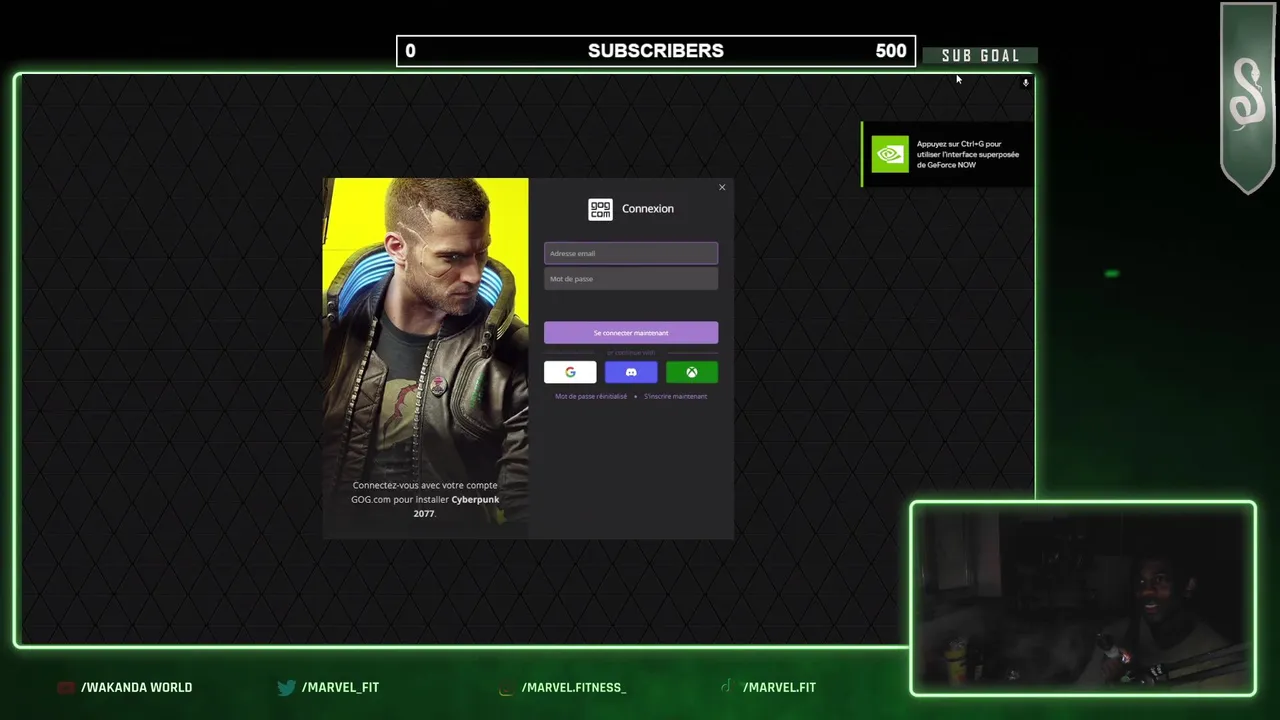Click the /MARVEL_FIT Twitter handle text
The width and height of the screenshot is (1280, 720).
coord(340,687)
